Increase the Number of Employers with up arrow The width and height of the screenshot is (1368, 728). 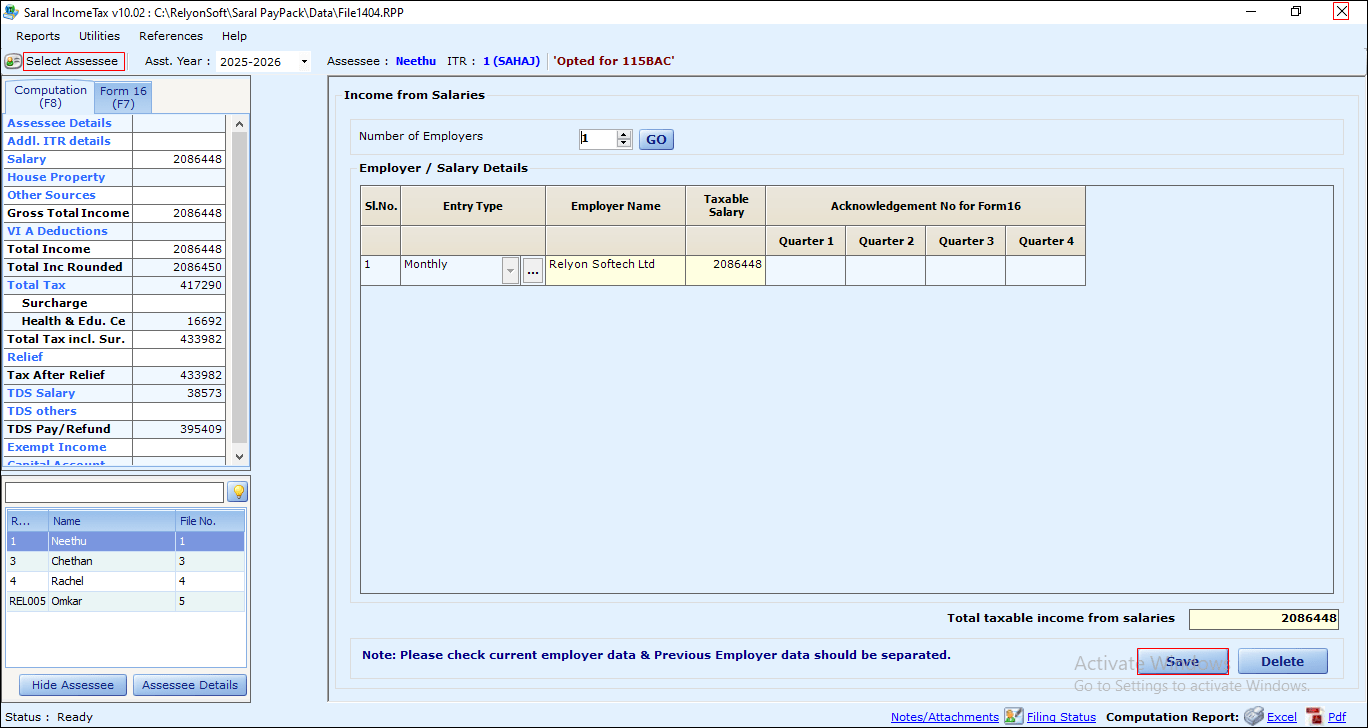[x=625, y=135]
